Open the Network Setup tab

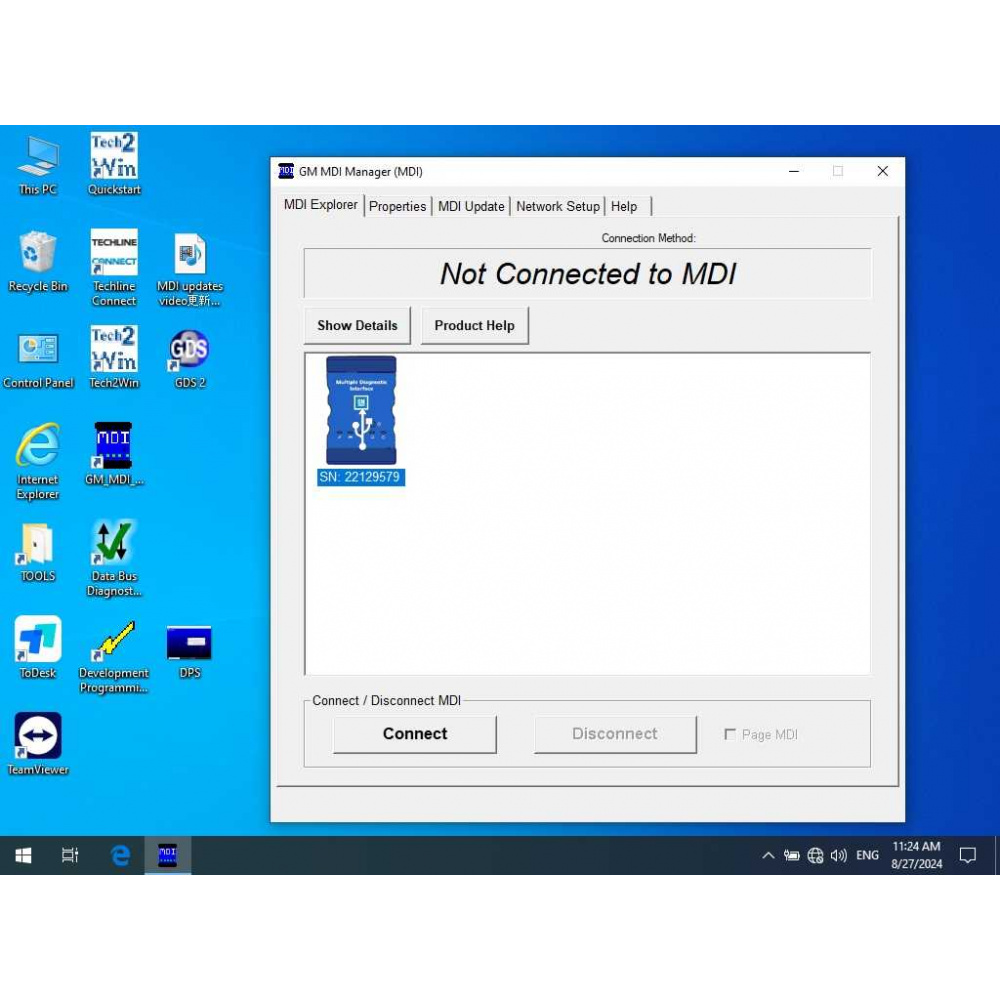557,206
